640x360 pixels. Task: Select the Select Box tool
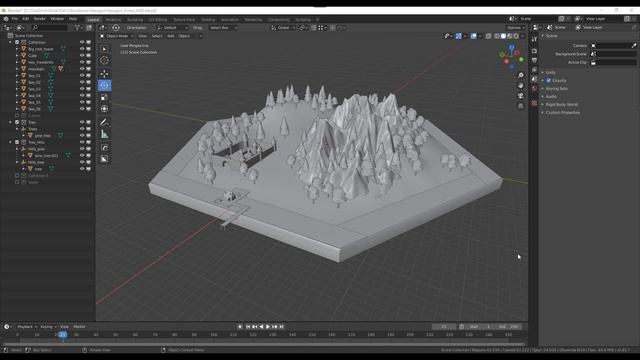click(104, 49)
